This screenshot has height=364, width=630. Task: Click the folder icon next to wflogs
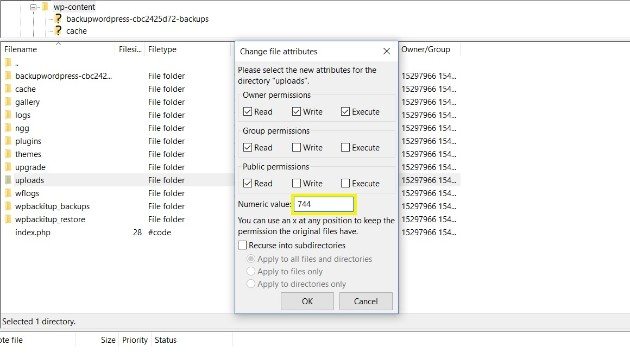click(x=8, y=193)
